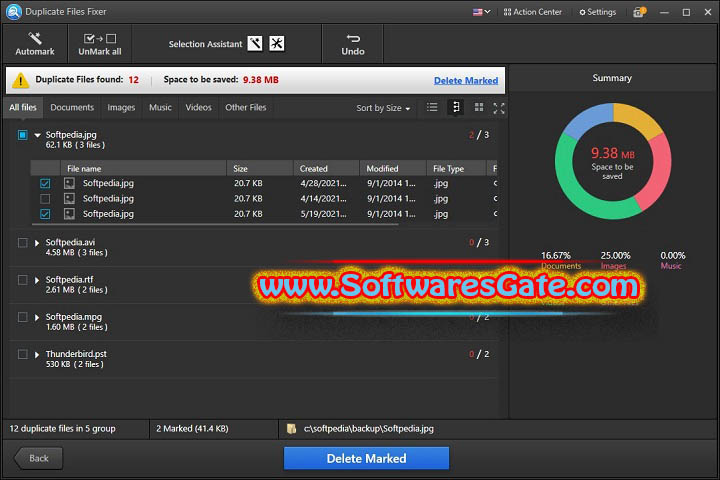Switch to grid thumbnail view icon
Screen dimensions: 720x480
478,107
